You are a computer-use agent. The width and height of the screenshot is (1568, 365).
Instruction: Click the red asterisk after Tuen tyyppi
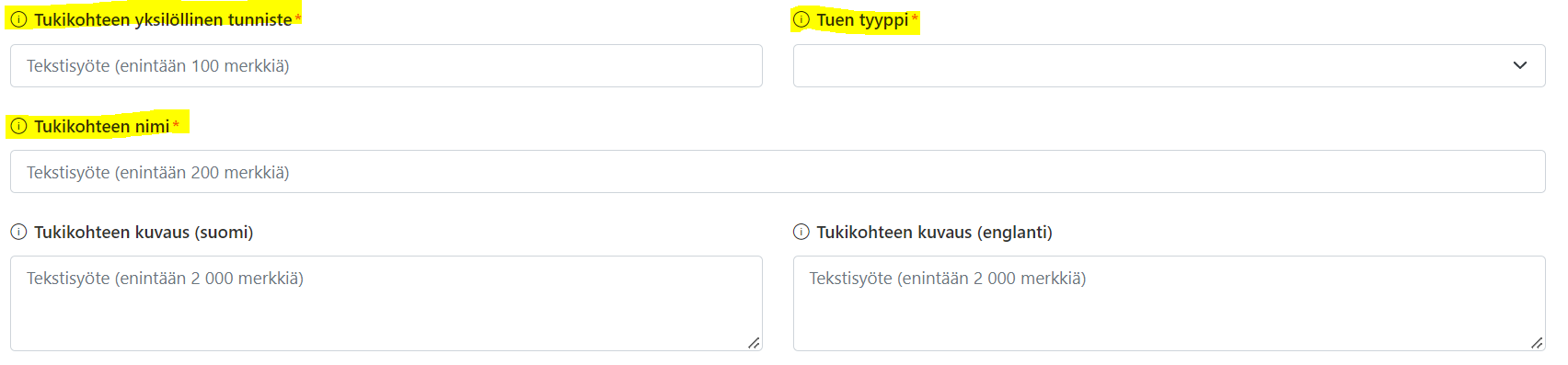[915, 17]
